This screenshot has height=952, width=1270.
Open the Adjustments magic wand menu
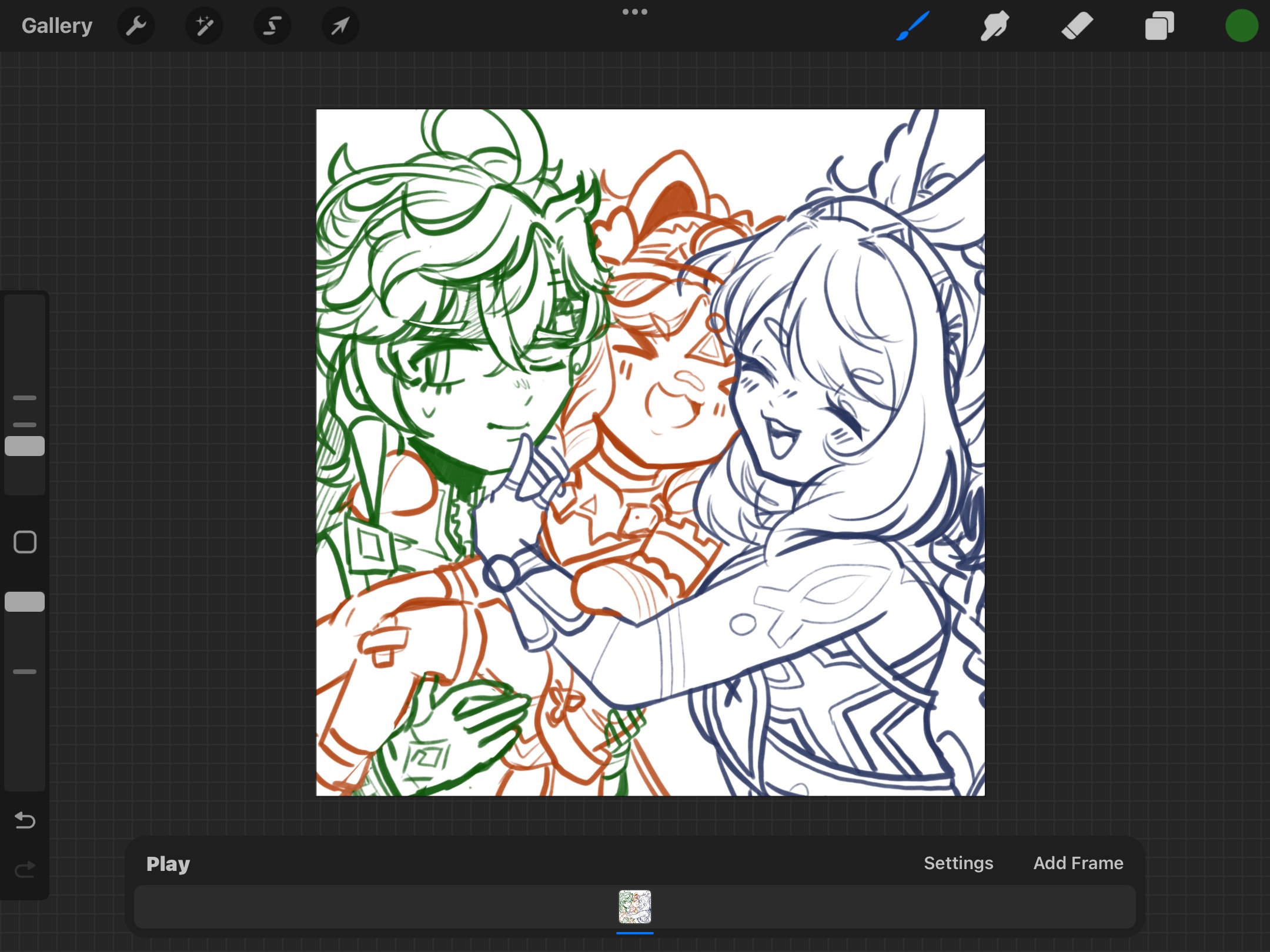tap(204, 26)
